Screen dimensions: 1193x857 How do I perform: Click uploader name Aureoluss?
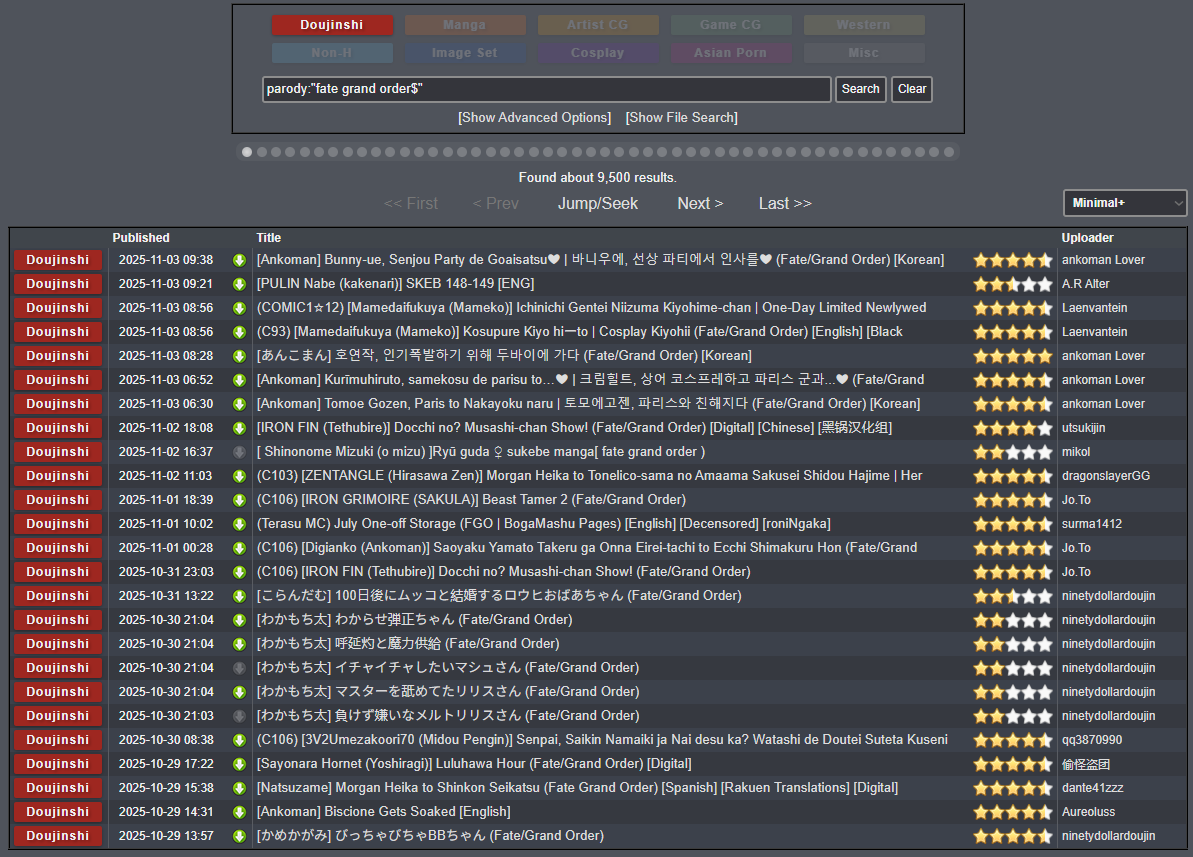tap(1089, 812)
